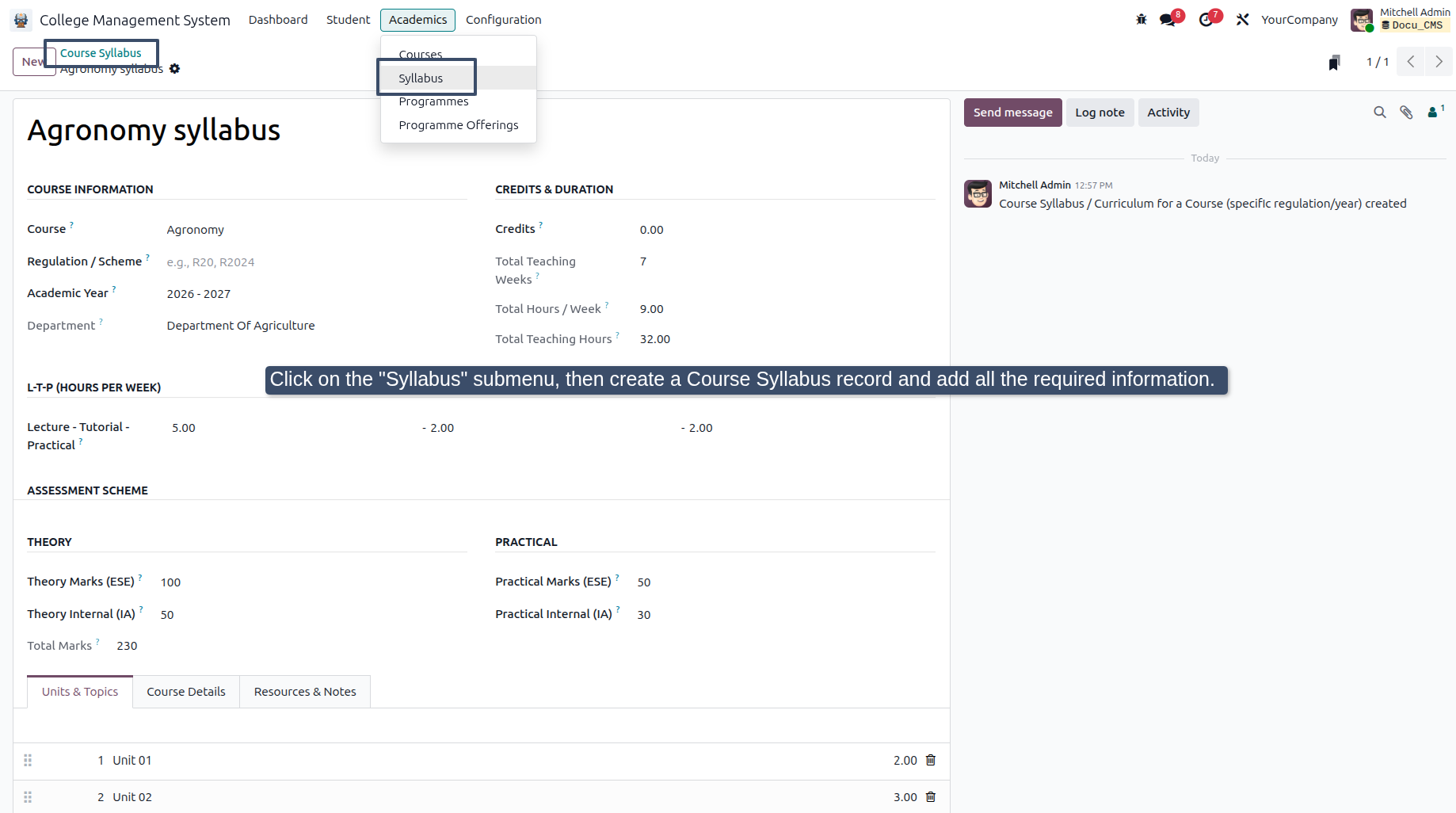The height and width of the screenshot is (813, 1456).
Task: Open the YourCompany company switcher
Action: (x=1299, y=20)
